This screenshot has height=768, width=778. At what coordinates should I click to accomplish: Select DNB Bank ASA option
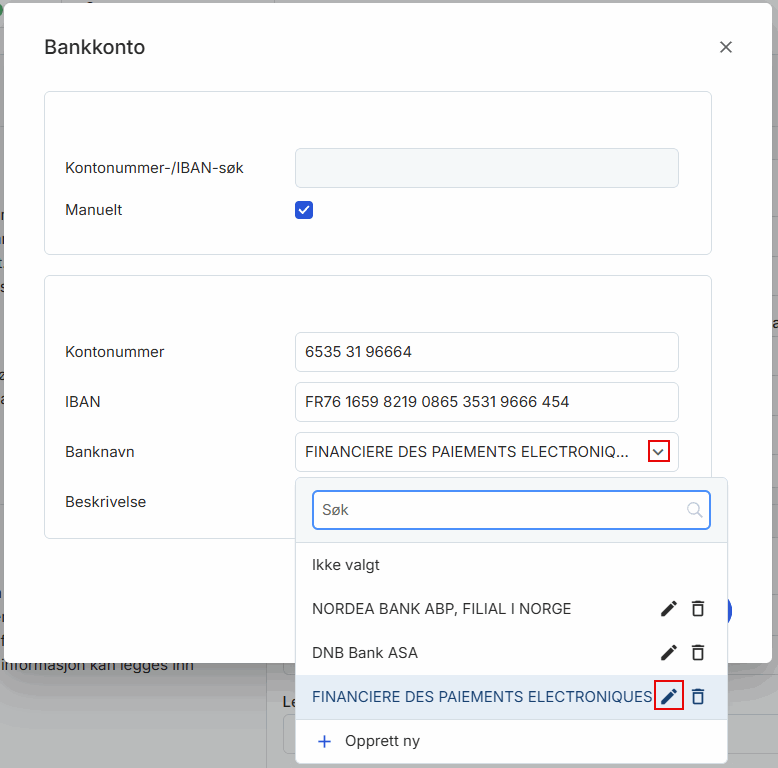tap(511, 653)
